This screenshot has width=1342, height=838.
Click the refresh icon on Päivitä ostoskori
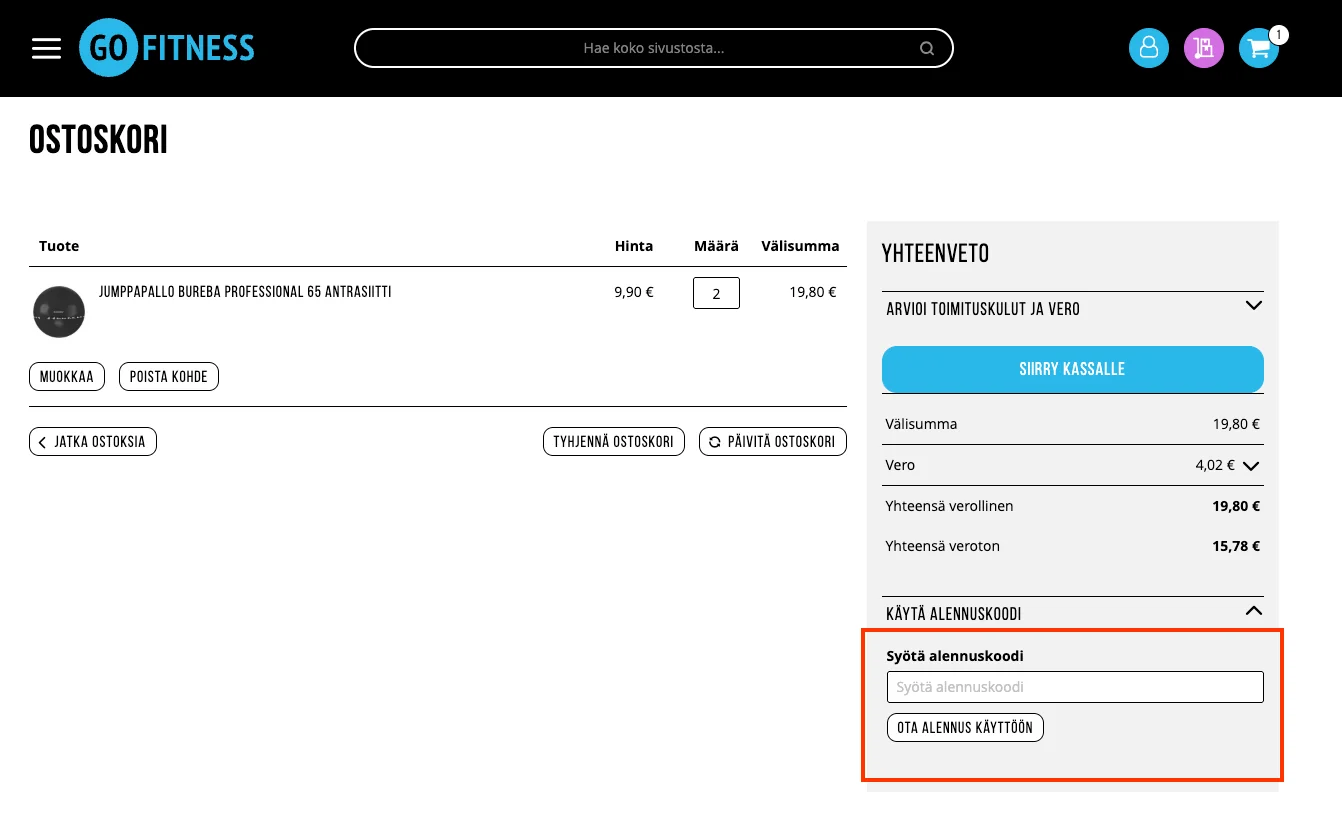[x=714, y=442]
